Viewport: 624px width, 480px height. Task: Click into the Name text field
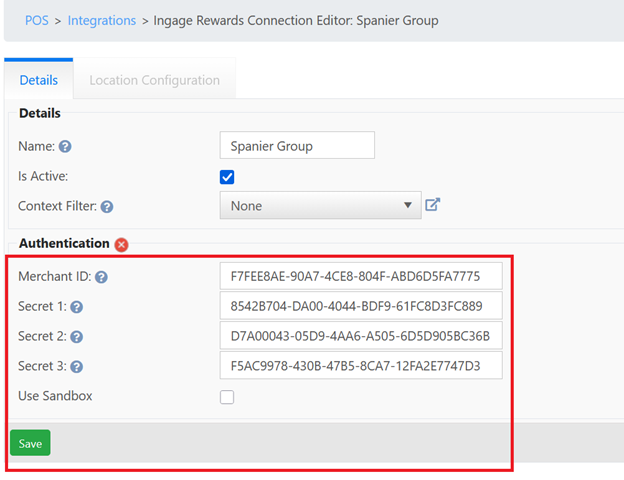point(296,146)
